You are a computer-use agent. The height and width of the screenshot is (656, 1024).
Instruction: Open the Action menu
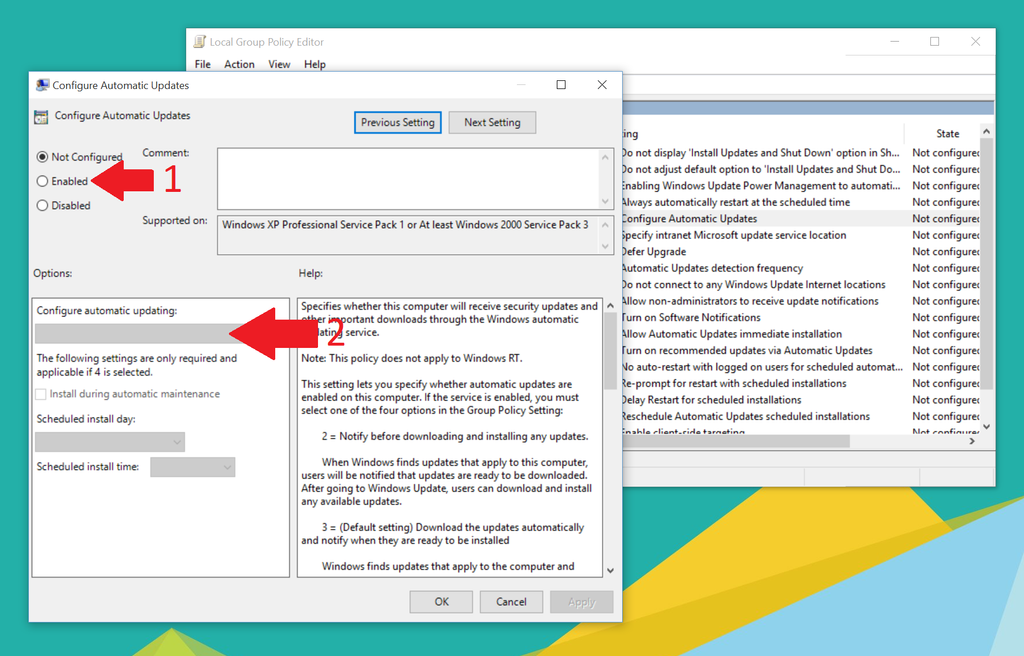[239, 63]
